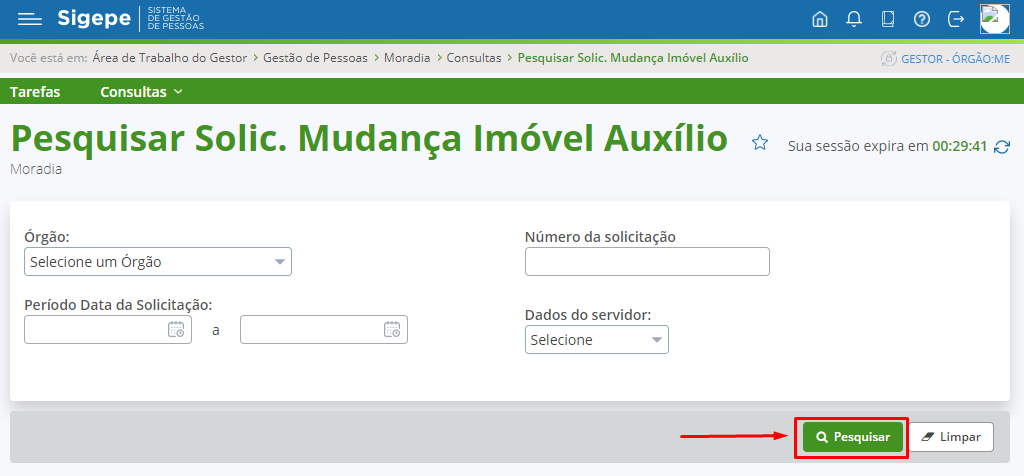1024x476 pixels.
Task: Log out using the exit icon
Action: coord(956,20)
